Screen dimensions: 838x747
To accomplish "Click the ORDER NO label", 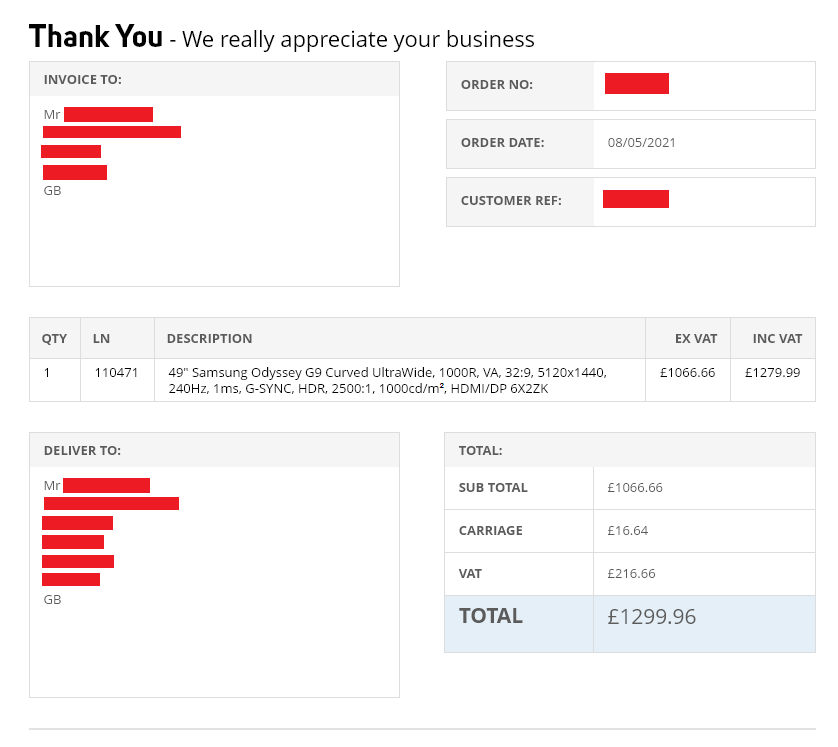I will [497, 85].
